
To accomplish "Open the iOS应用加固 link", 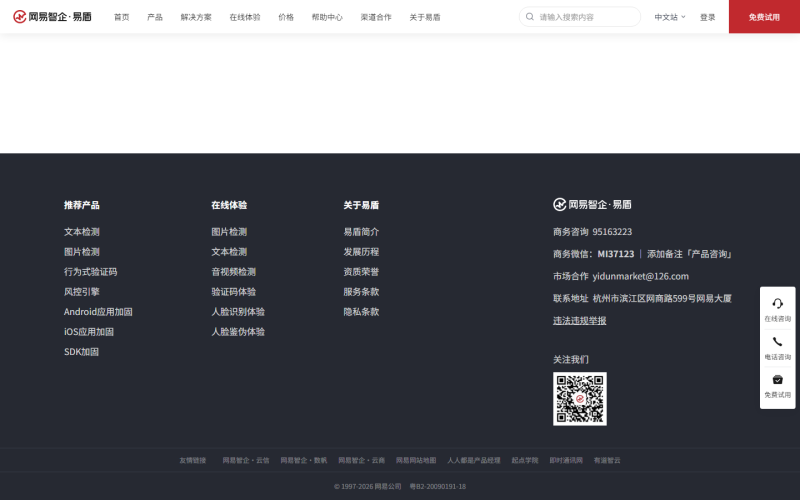I will (89, 331).
